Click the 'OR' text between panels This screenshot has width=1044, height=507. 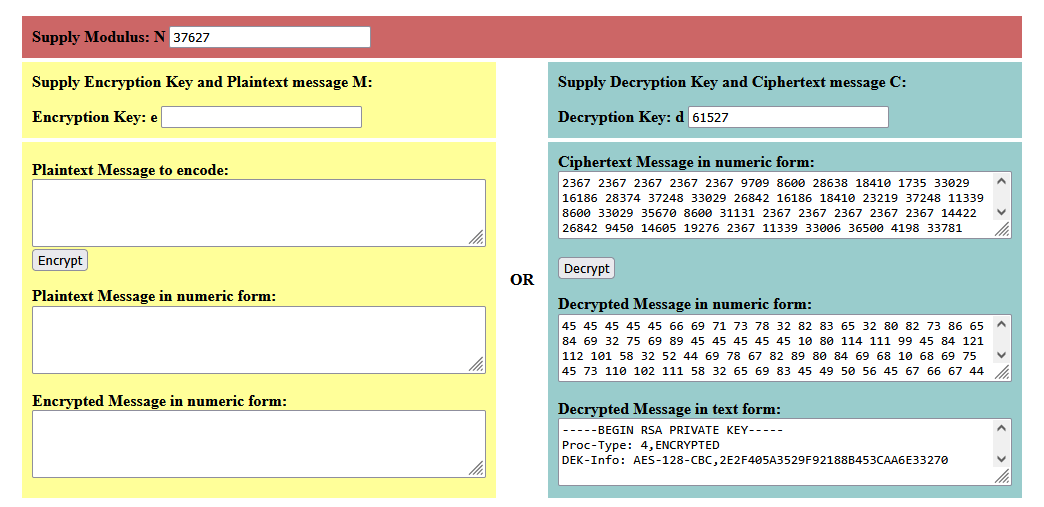click(x=522, y=280)
